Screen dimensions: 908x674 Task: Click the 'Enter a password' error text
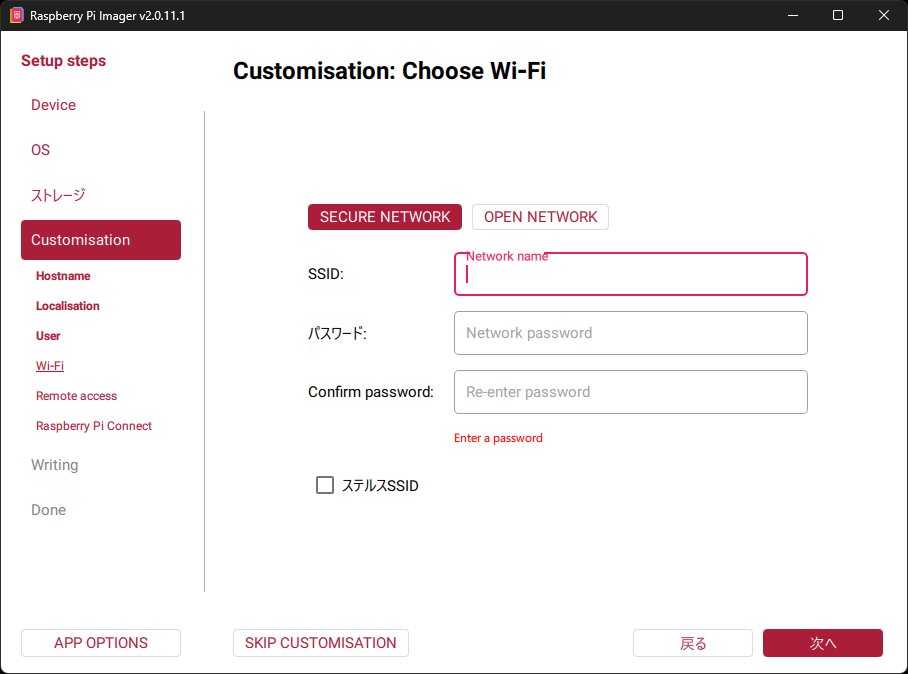[498, 438]
